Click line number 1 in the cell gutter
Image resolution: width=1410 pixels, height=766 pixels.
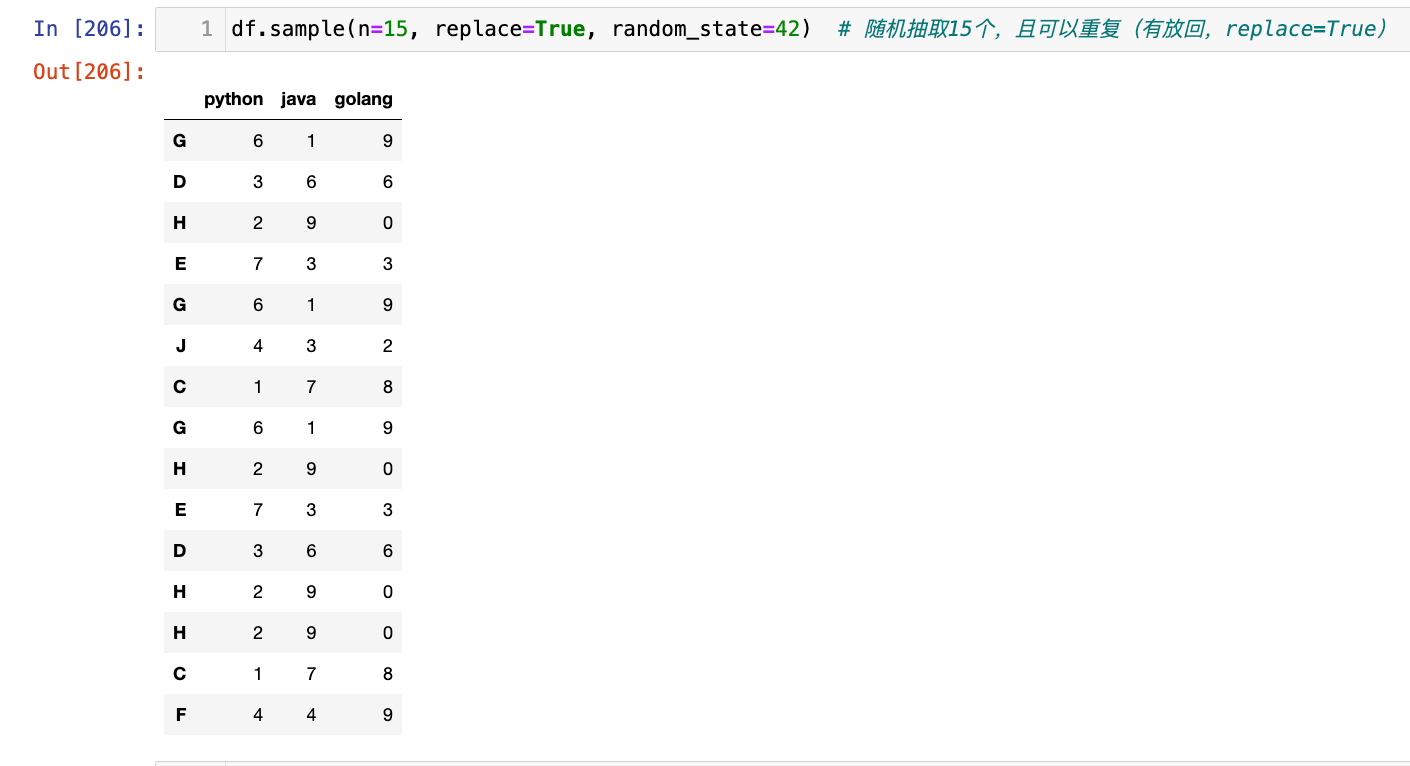tap(206, 29)
